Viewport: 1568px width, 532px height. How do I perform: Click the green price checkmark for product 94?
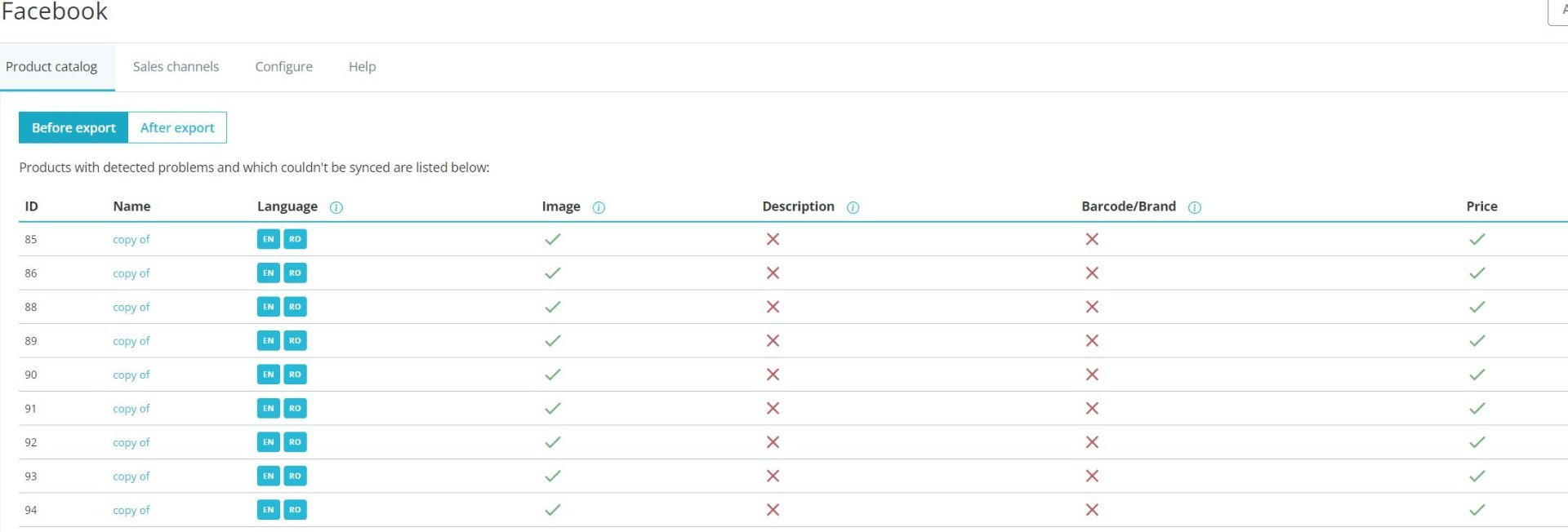pyautogui.click(x=1477, y=510)
